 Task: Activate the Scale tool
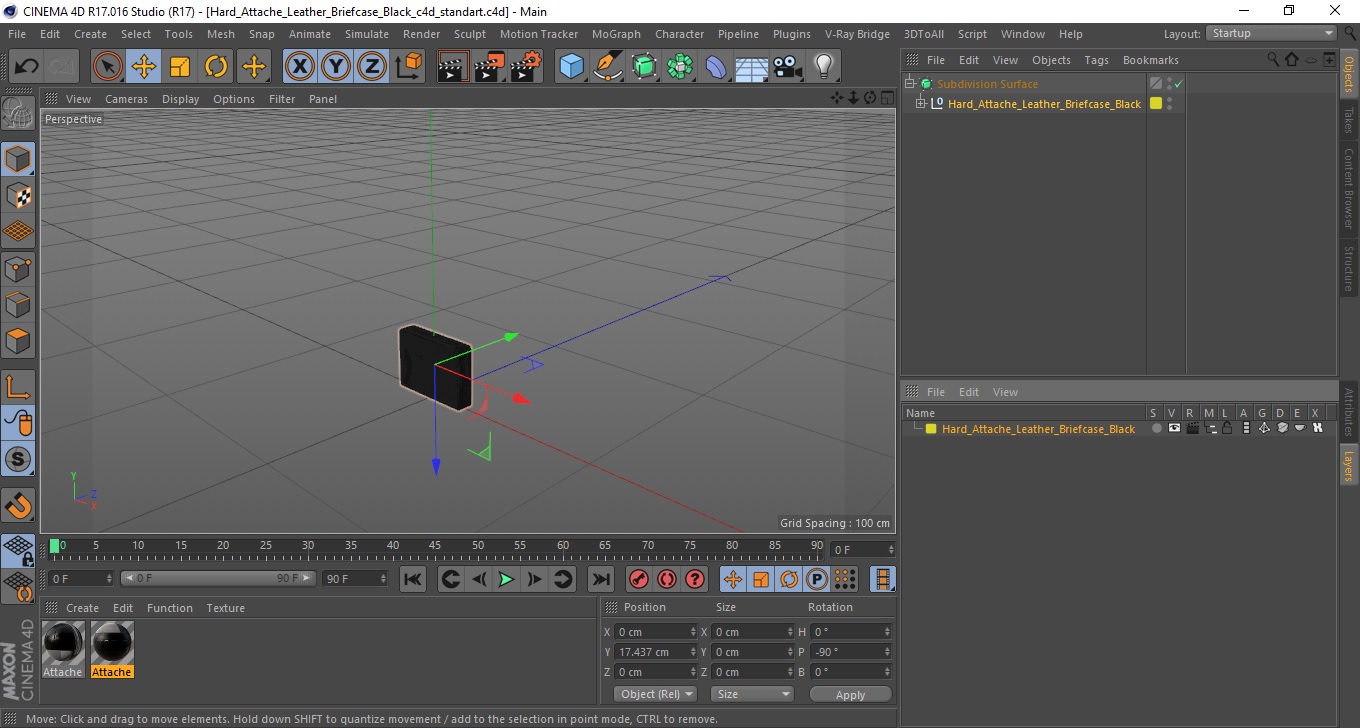[180, 67]
